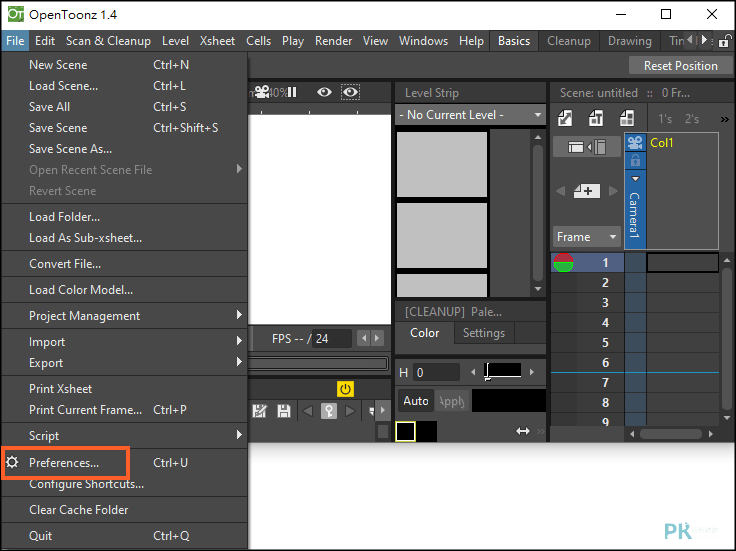Screen dimensions: 736x551
Task: Select Save Scene As... menu entry
Action: click(124, 149)
